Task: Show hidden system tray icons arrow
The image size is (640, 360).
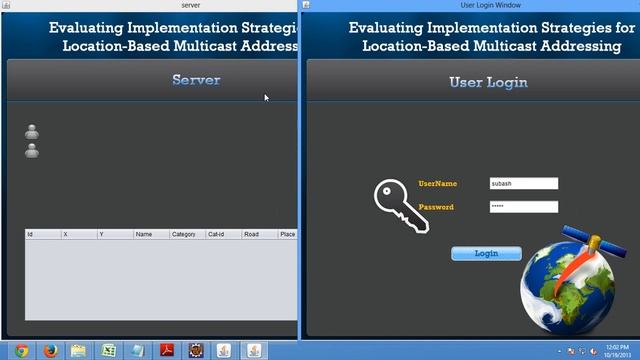Action: tap(559, 351)
